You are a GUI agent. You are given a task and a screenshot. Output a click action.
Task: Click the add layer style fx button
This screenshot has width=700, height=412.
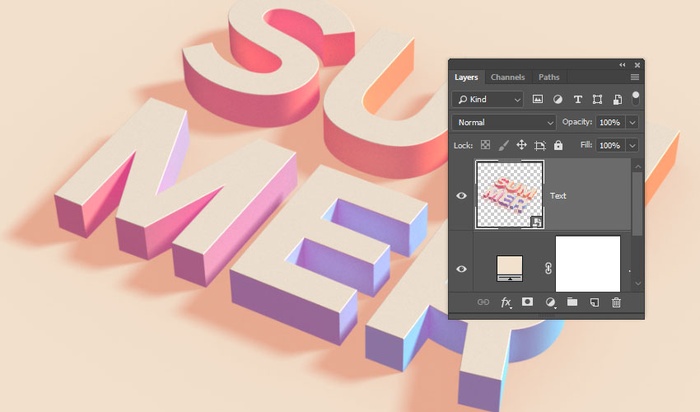click(506, 302)
